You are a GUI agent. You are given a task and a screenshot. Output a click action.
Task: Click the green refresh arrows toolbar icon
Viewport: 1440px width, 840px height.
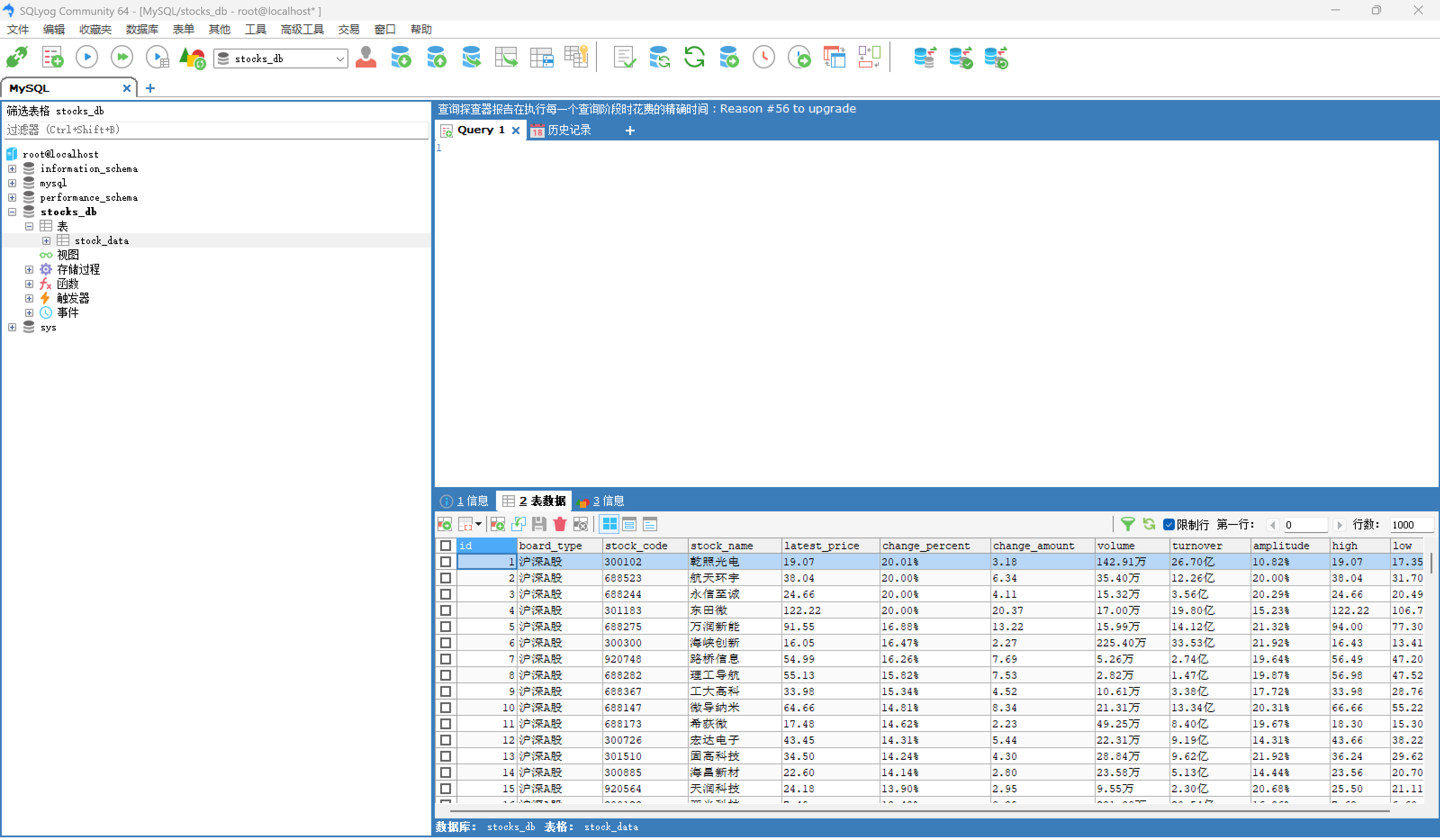(694, 58)
